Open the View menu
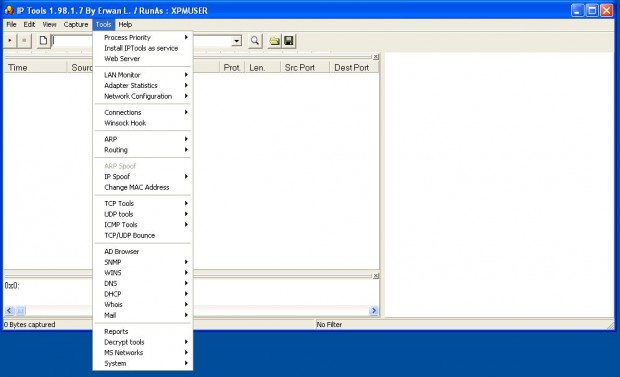 point(49,25)
